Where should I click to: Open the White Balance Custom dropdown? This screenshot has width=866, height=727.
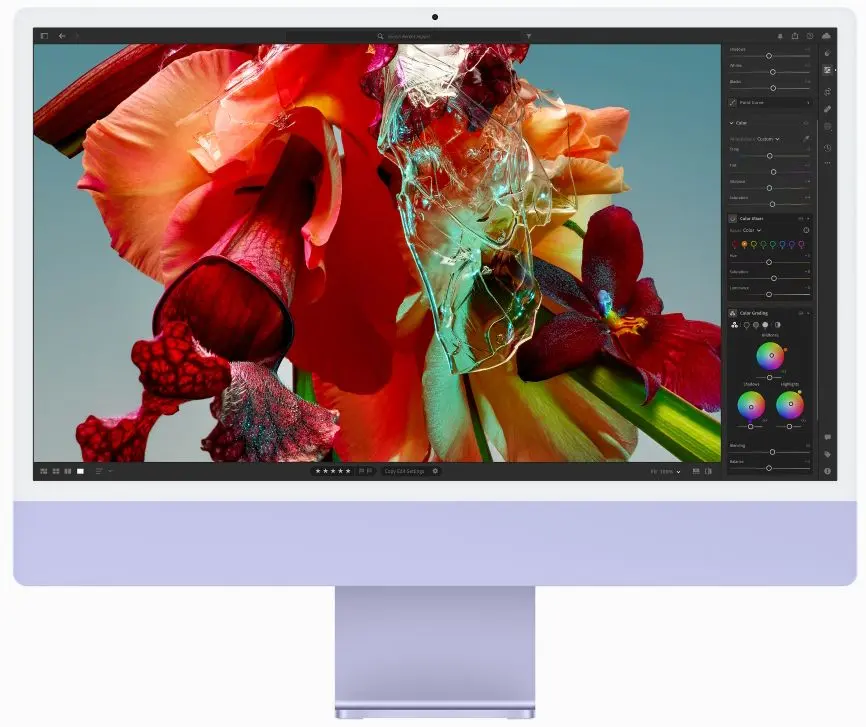click(769, 139)
